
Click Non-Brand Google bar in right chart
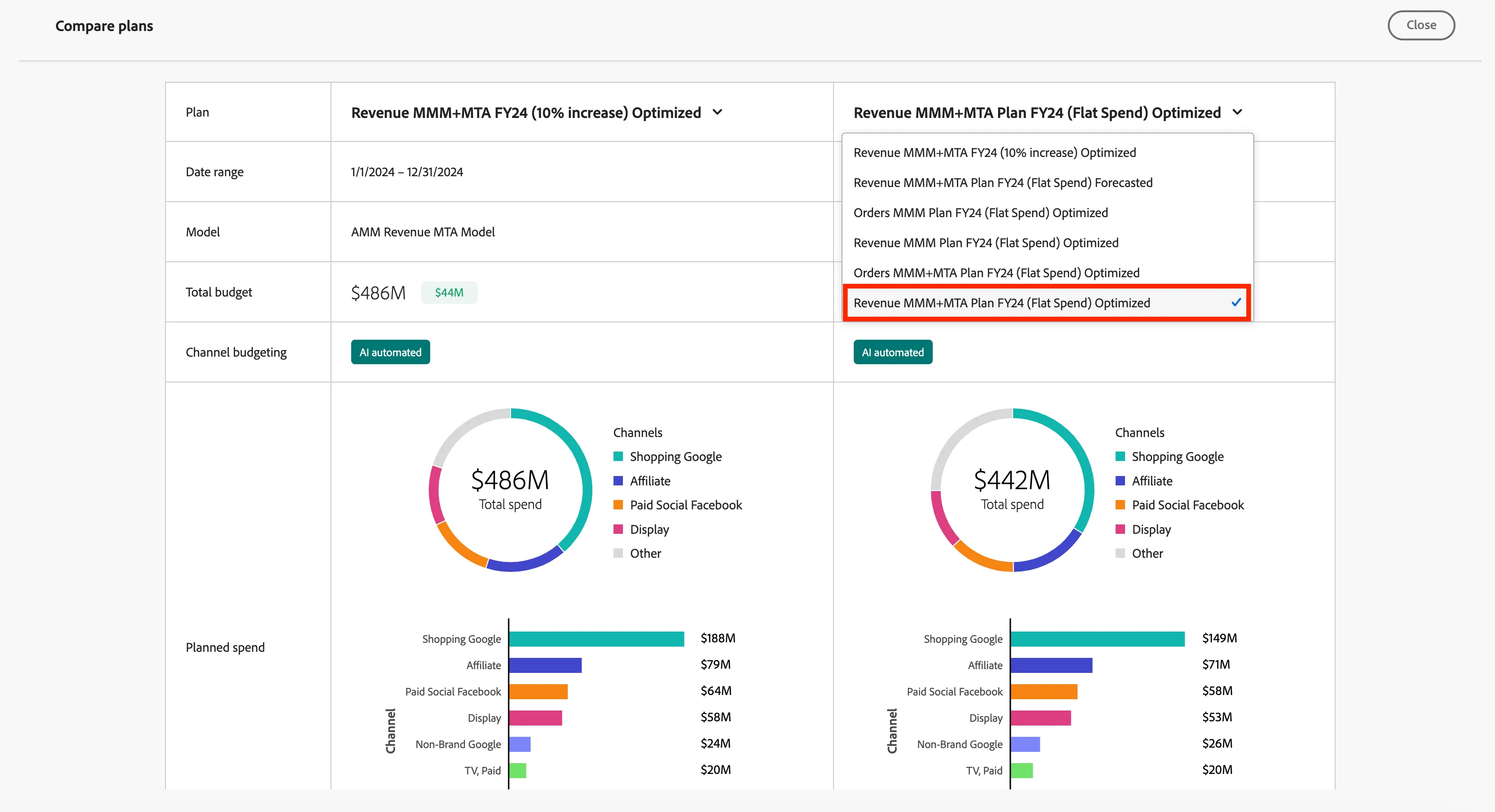(x=1025, y=744)
